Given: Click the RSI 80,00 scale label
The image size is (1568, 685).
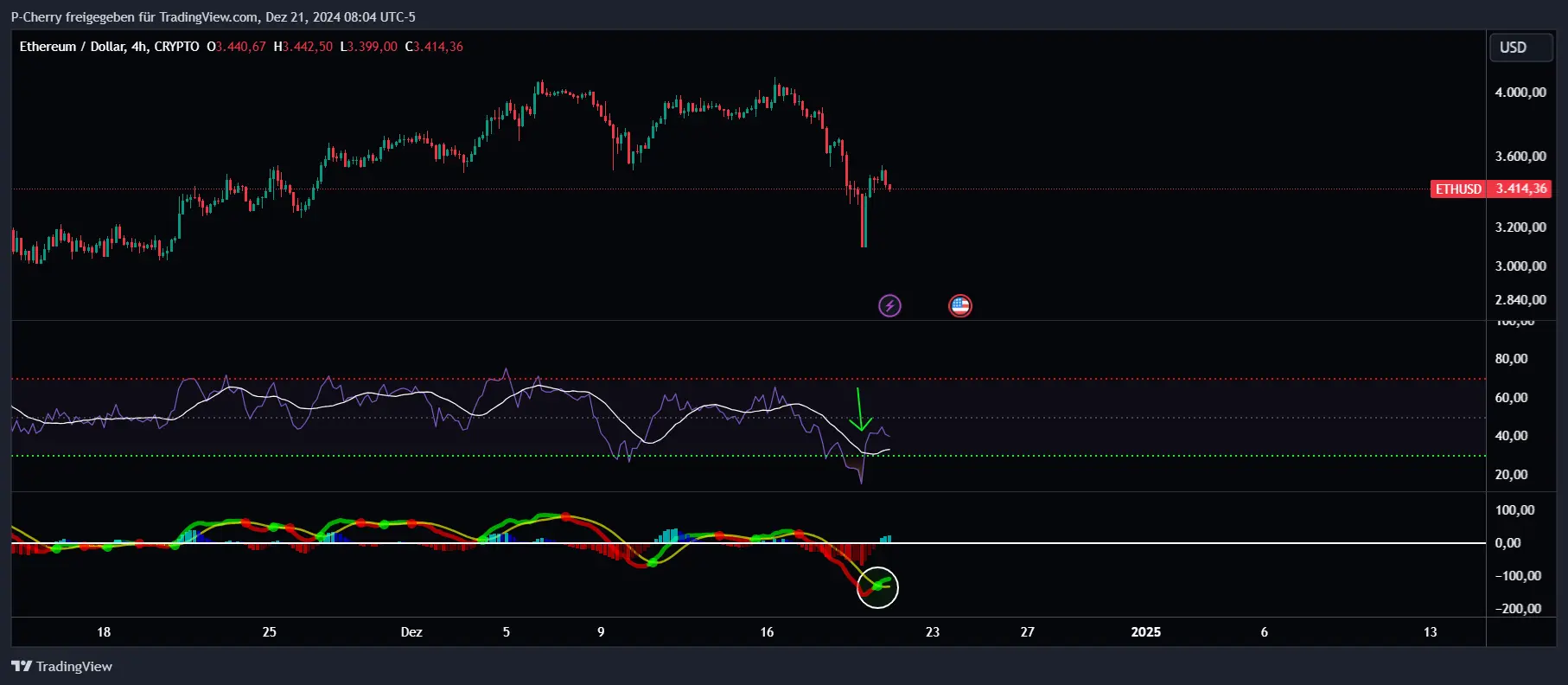Looking at the screenshot, I should pos(1511,359).
